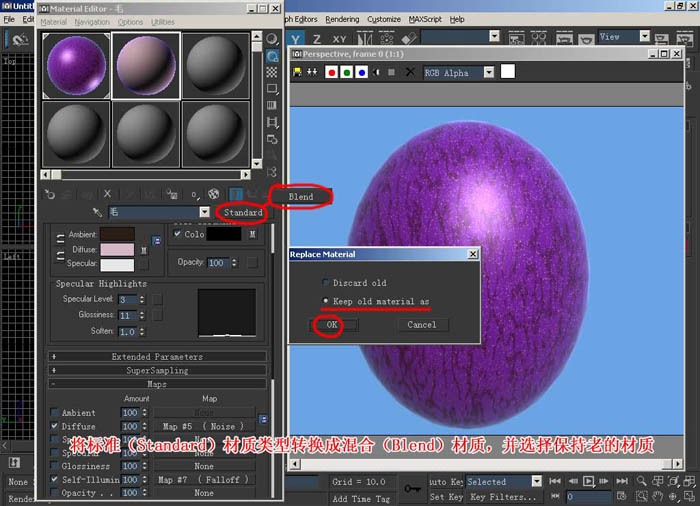Click the Diffuse color swatch
This screenshot has height=506, width=700.
(117, 250)
